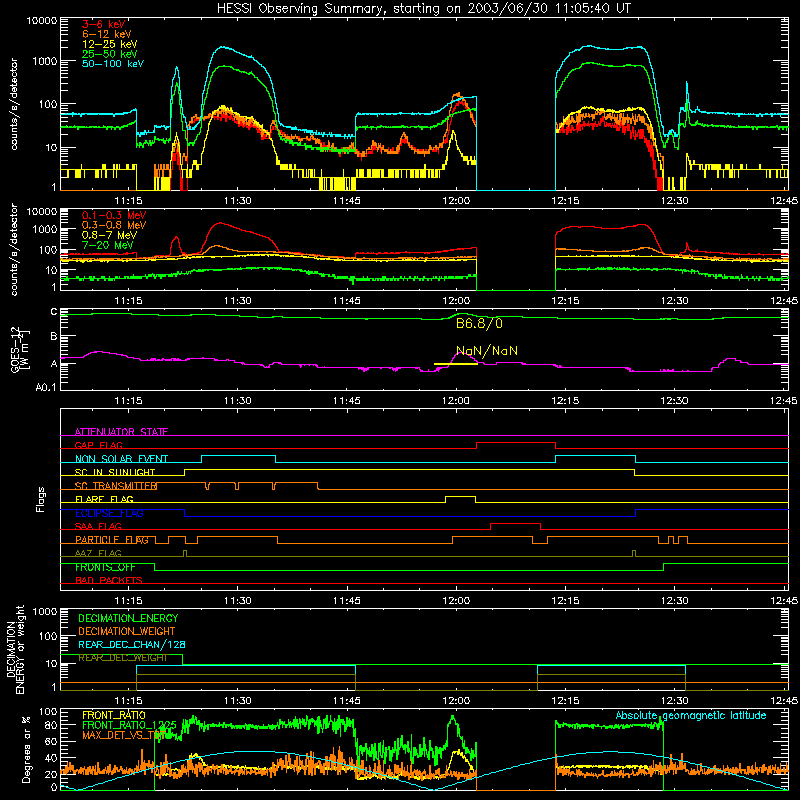Click the NaN/NaN annotation in GOES panel
800x800 pixels.
487,351
